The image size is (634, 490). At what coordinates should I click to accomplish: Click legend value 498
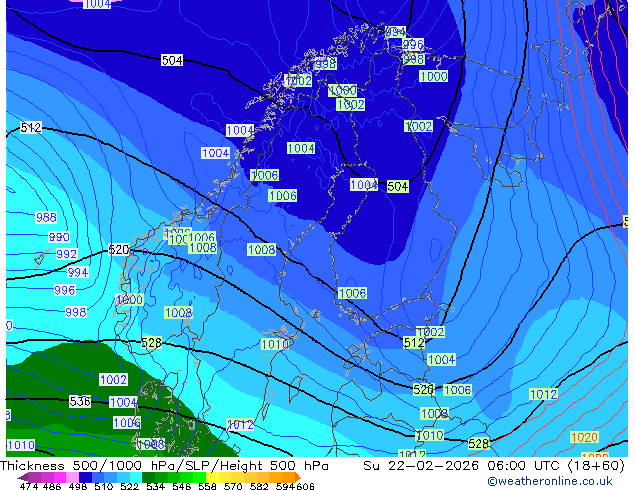(78, 486)
